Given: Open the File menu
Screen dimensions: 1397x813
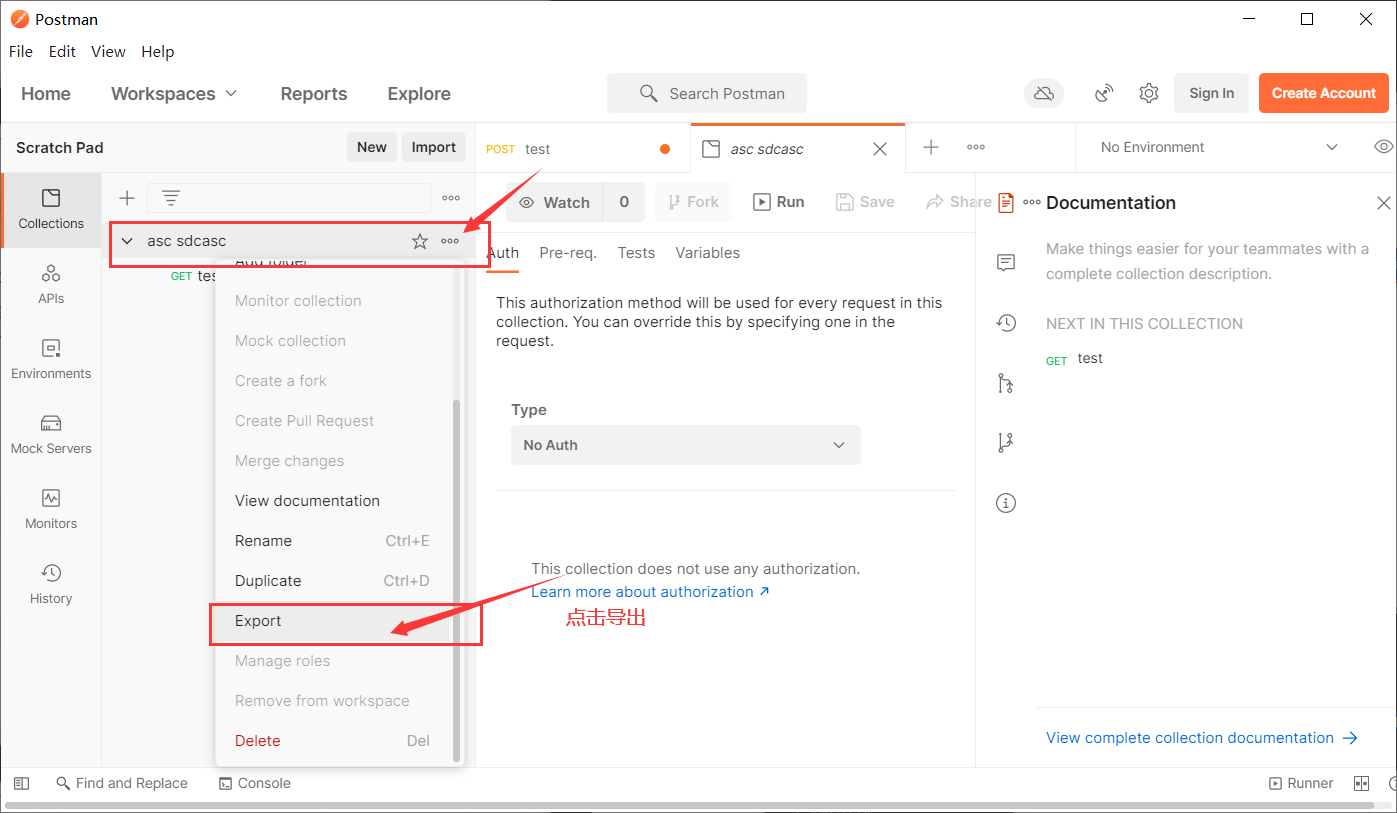Looking at the screenshot, I should coord(21,51).
